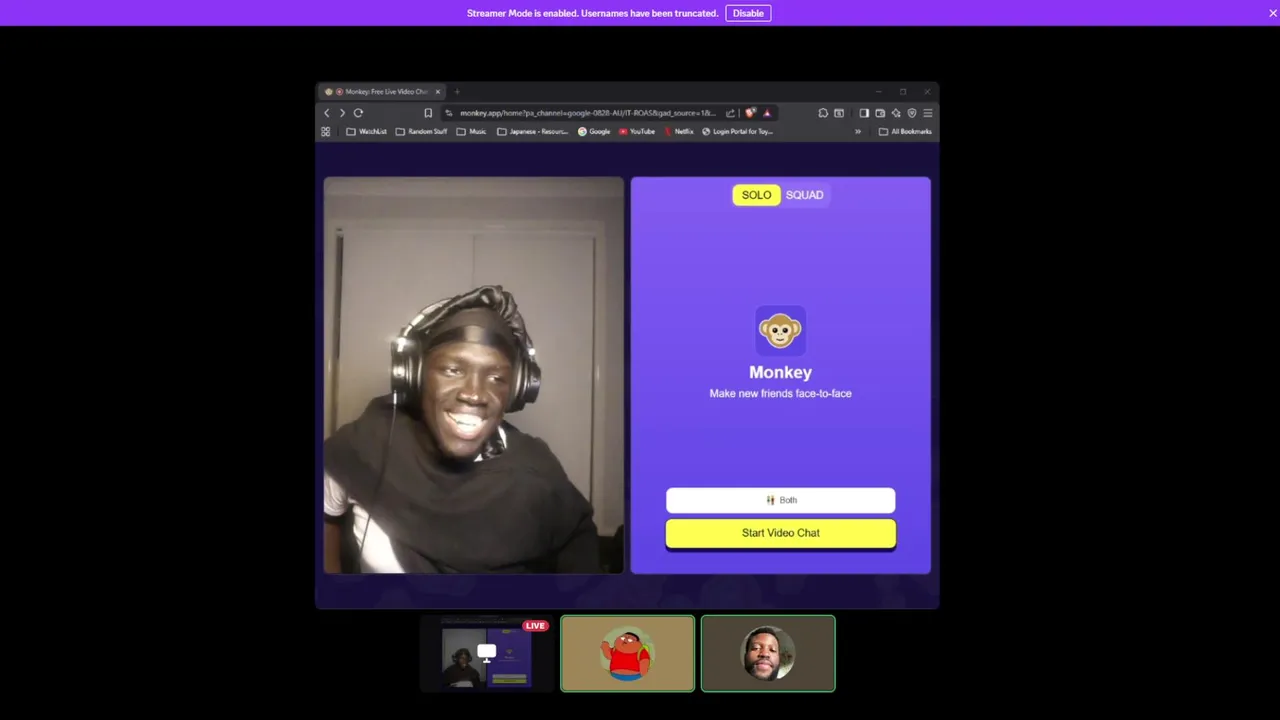
Task: Open the Brave Shields lion icon
Action: [x=750, y=113]
